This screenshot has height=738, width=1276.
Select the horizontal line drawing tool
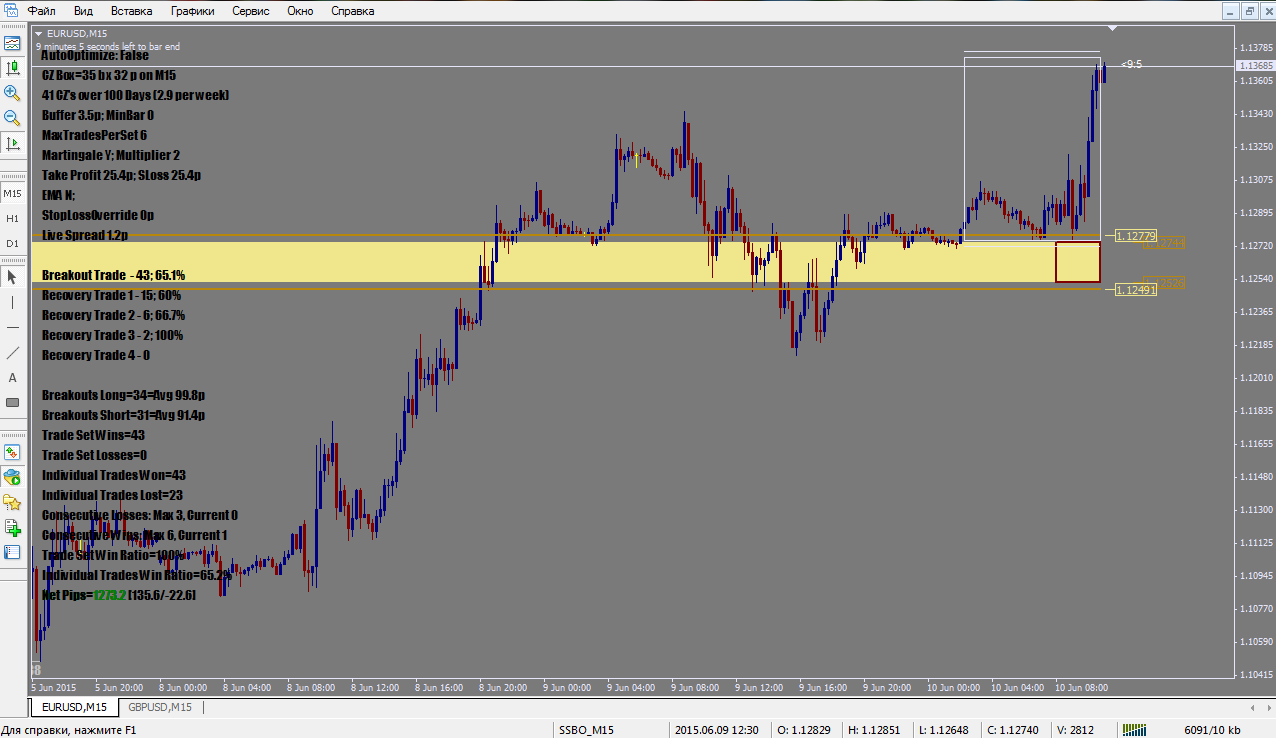coord(12,327)
